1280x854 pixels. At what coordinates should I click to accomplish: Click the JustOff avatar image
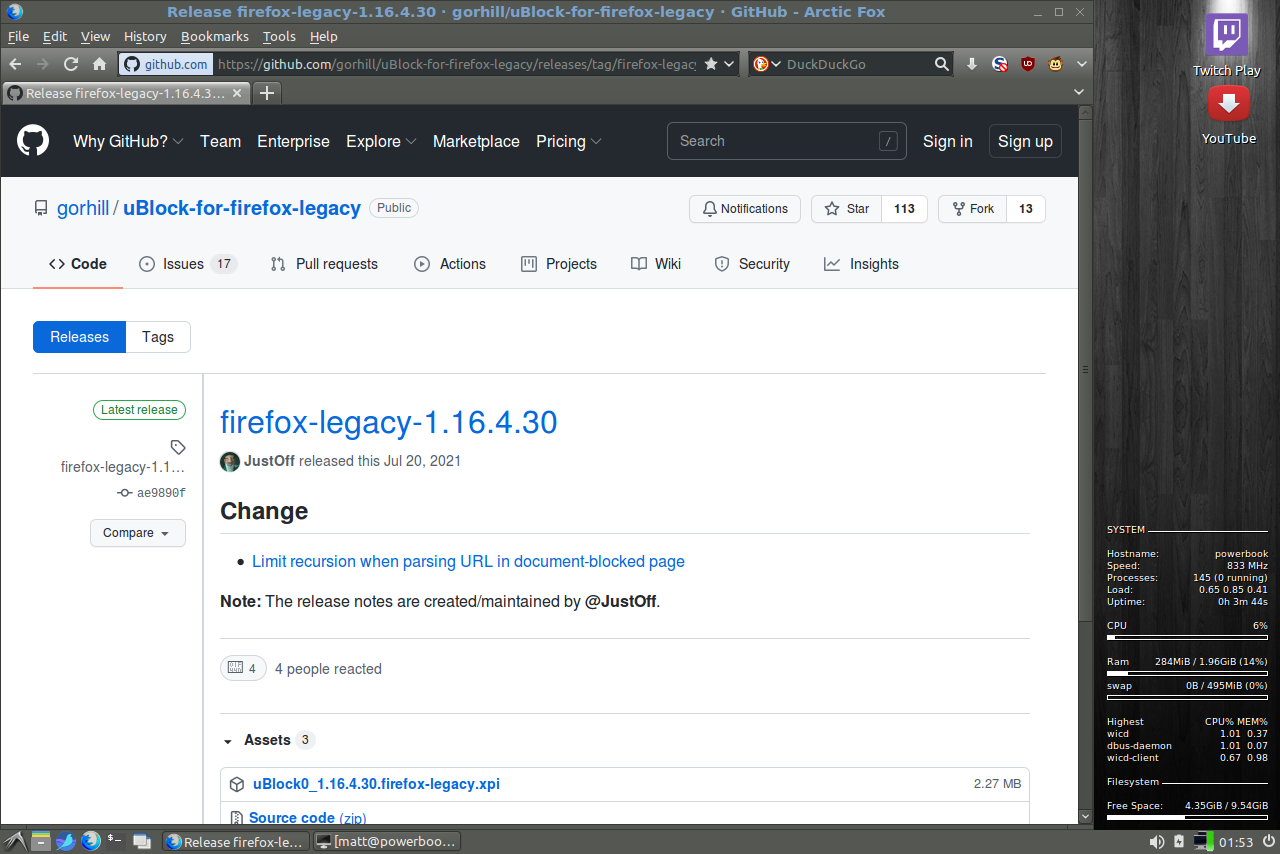(230, 461)
